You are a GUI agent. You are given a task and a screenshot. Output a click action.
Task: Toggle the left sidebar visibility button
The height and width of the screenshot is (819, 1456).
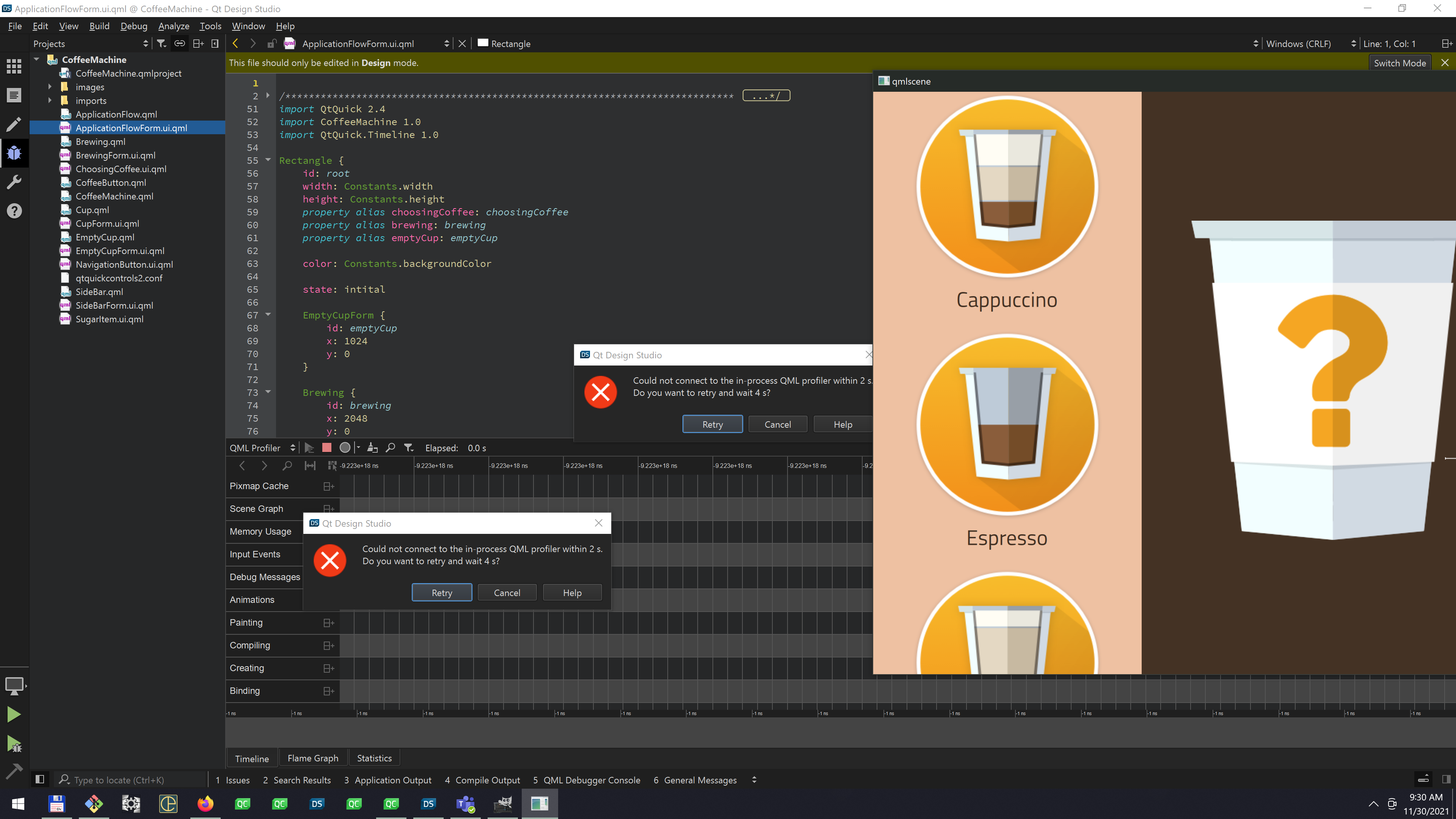[x=39, y=780]
